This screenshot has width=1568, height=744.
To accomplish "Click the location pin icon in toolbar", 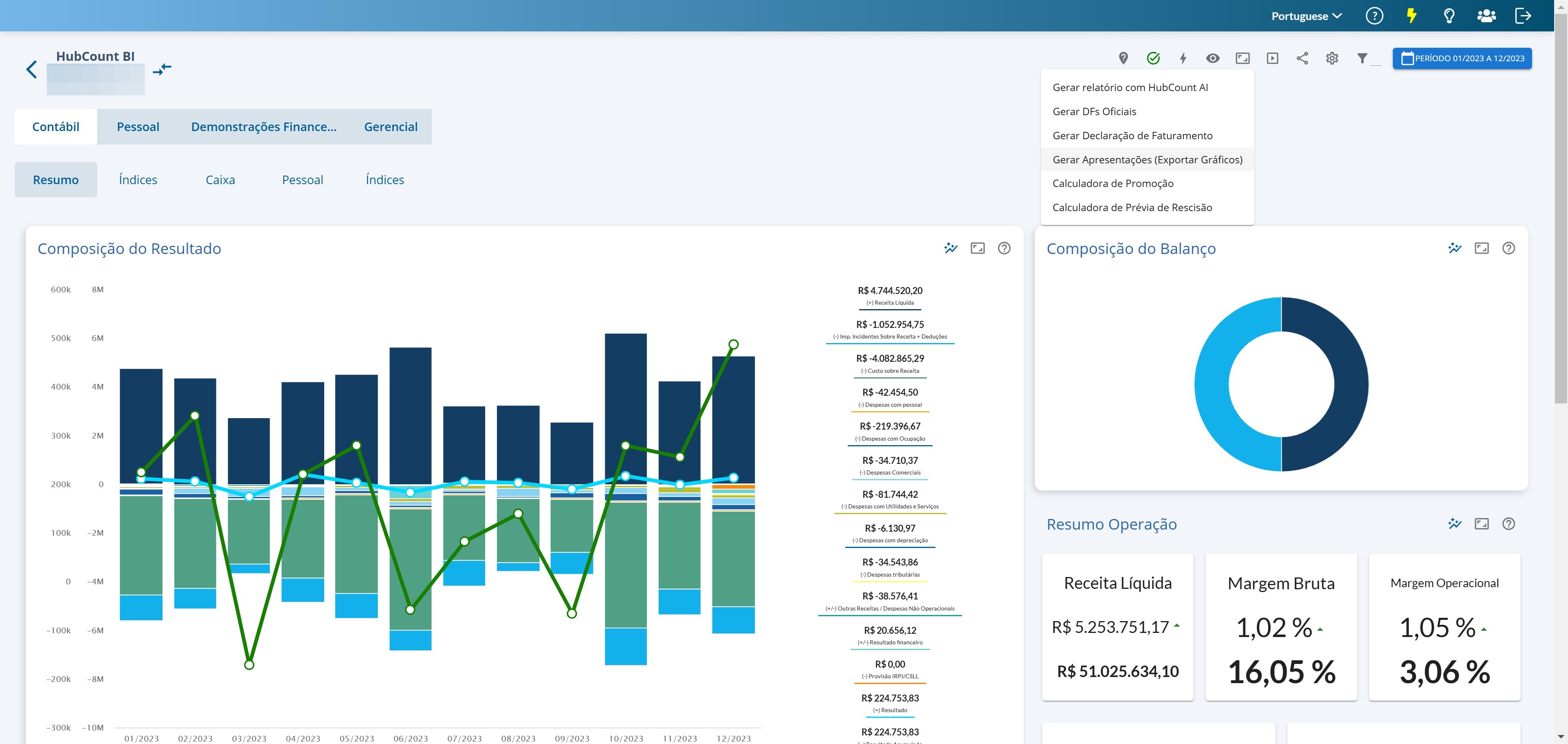I will (x=1123, y=58).
